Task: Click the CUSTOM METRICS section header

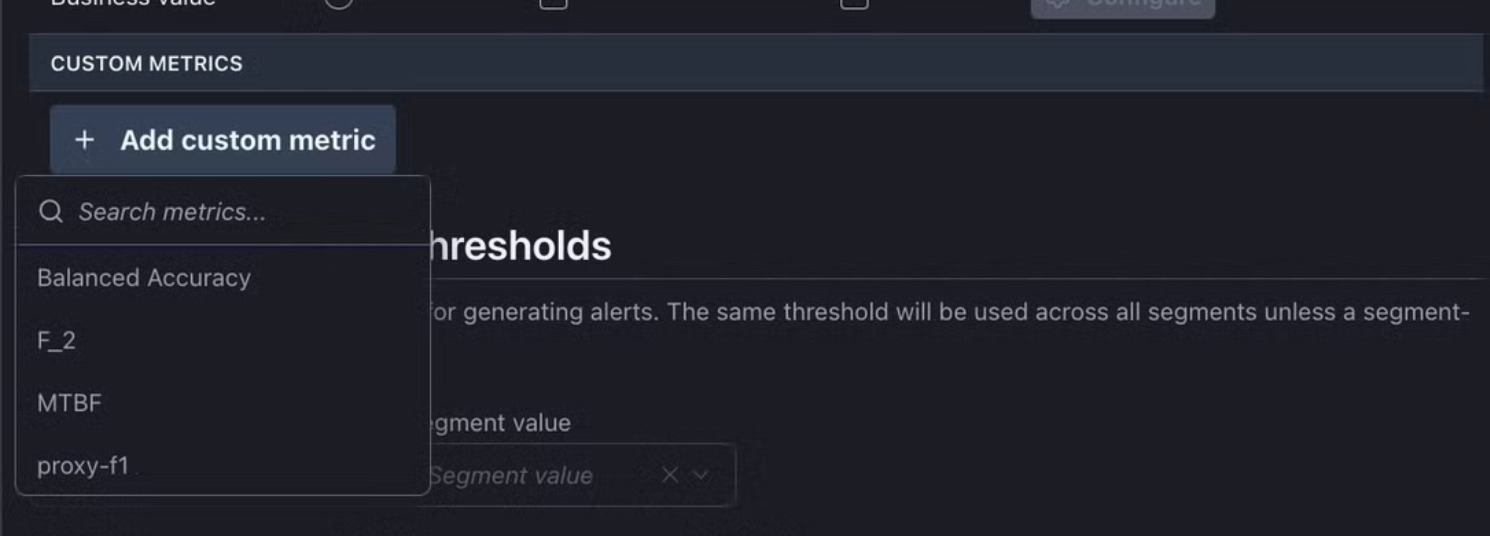Action: 147,64
